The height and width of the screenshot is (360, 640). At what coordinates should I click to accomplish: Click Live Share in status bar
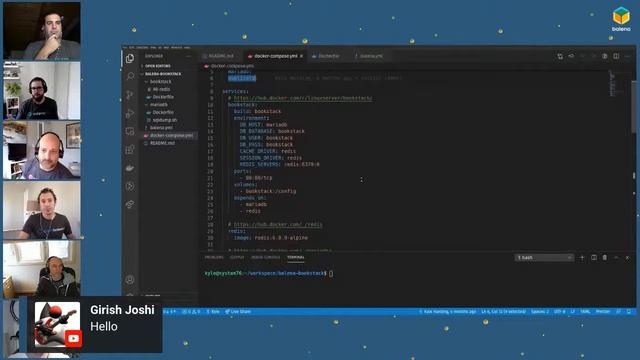pyautogui.click(x=238, y=311)
